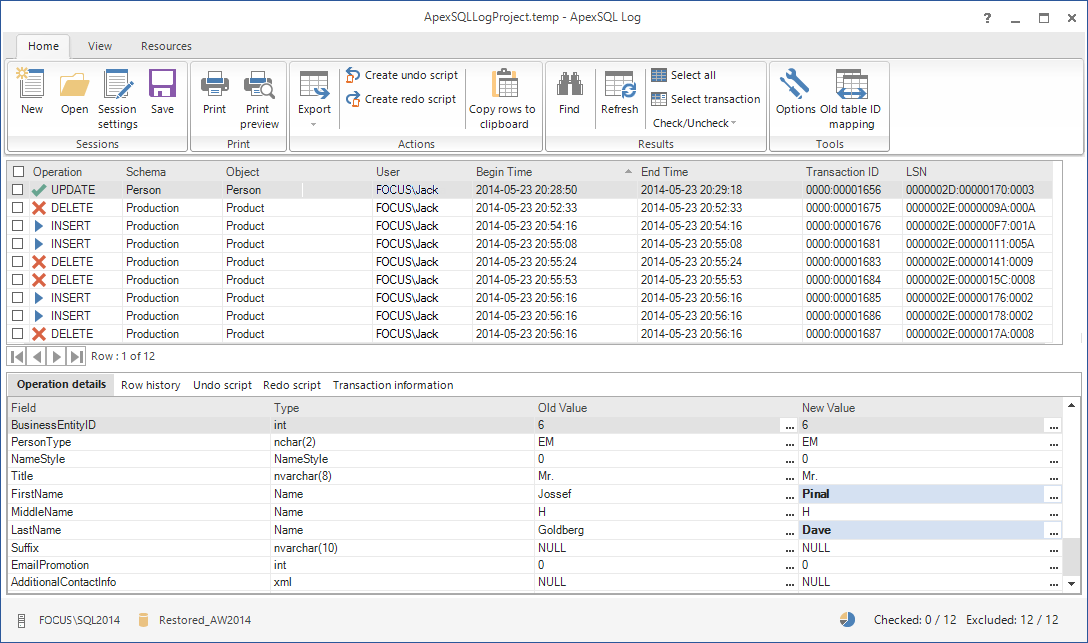The height and width of the screenshot is (643, 1088).
Task: Click details scrollbar up arrow
Action: click(x=1072, y=405)
